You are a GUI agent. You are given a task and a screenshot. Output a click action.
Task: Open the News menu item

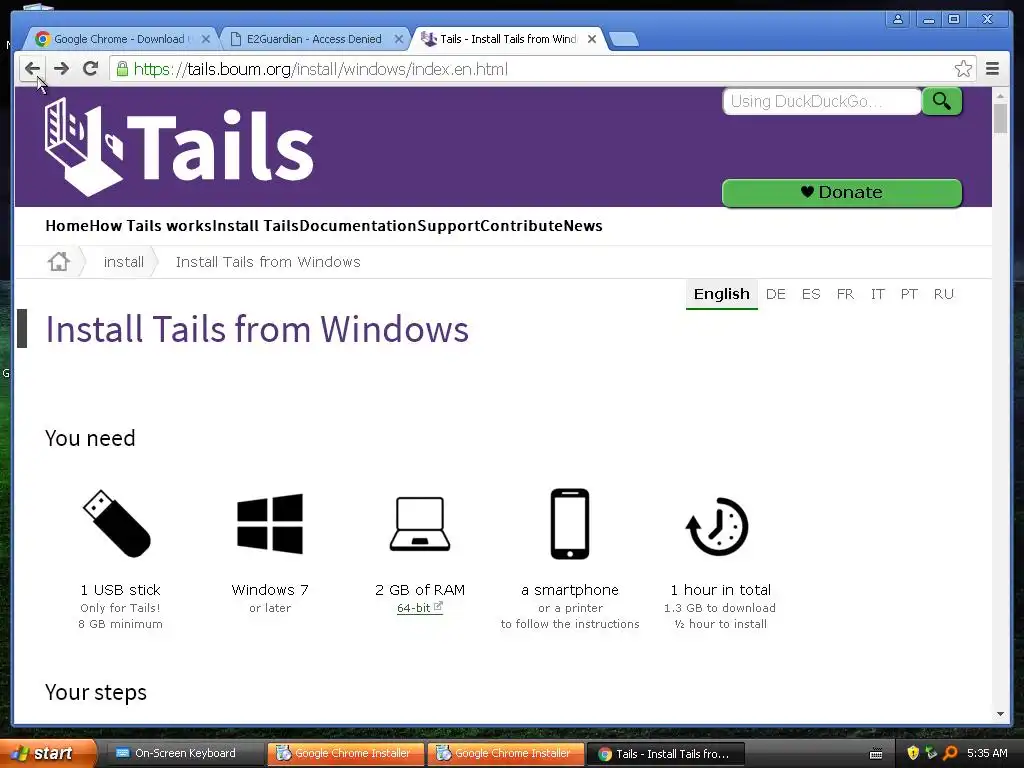(x=583, y=226)
